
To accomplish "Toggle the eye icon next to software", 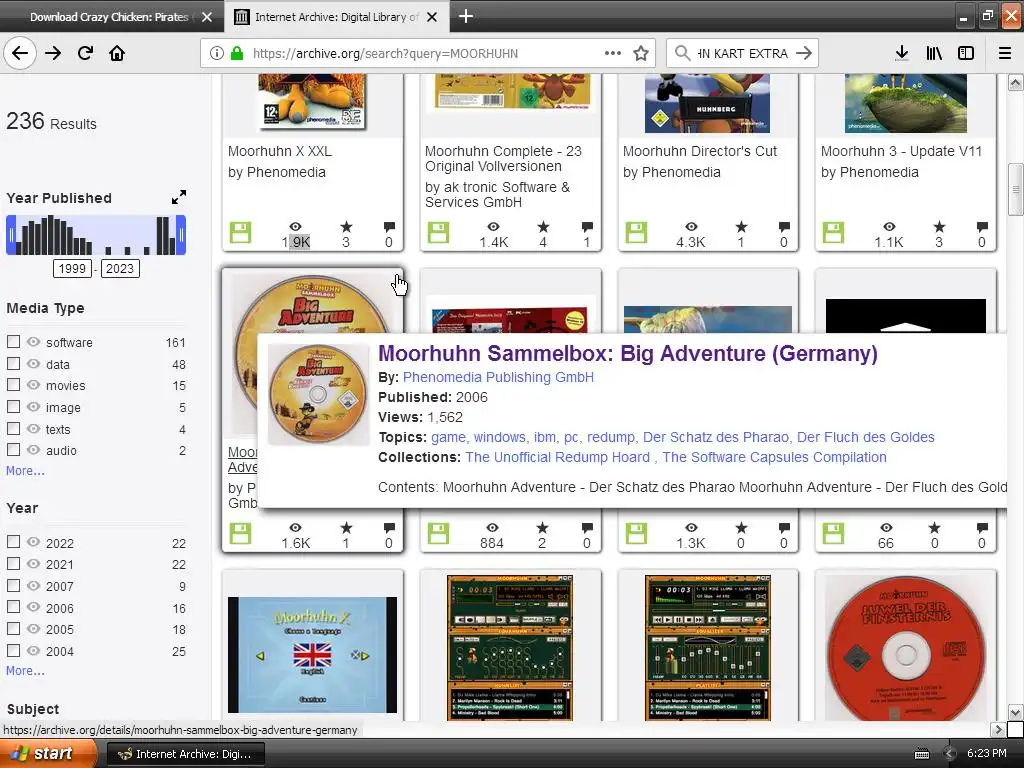I will 33,342.
